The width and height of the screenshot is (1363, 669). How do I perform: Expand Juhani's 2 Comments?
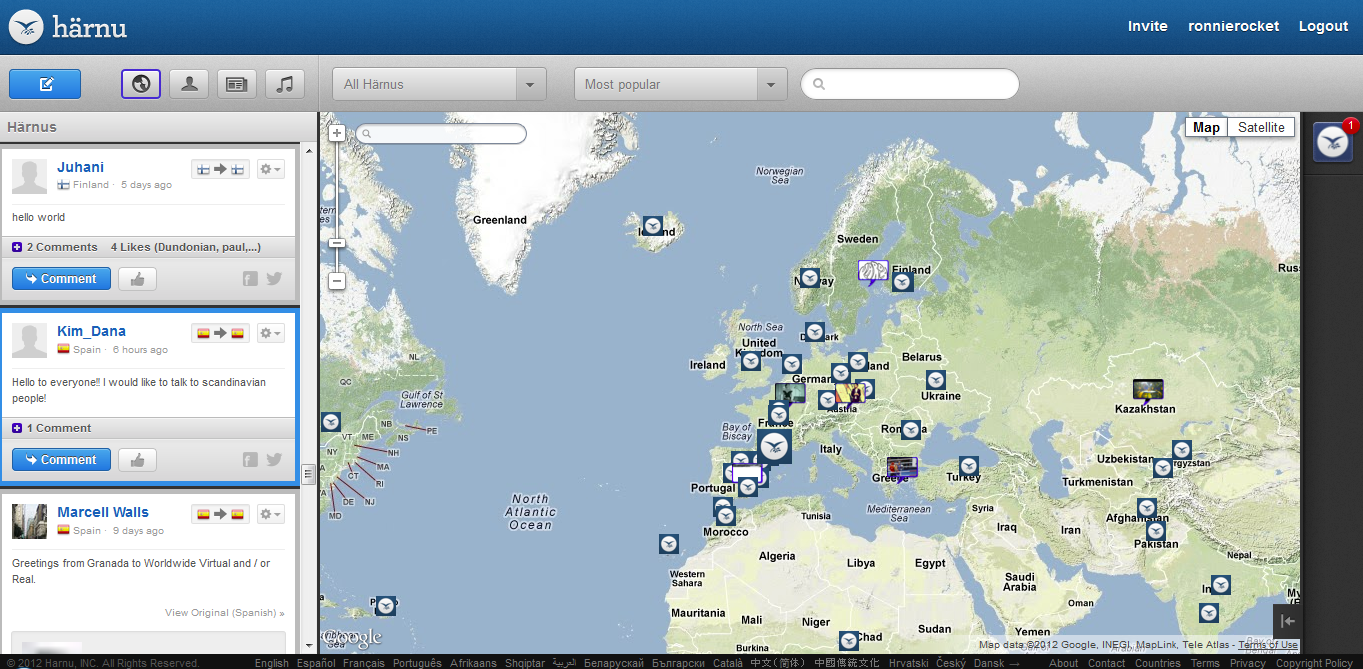coord(55,247)
